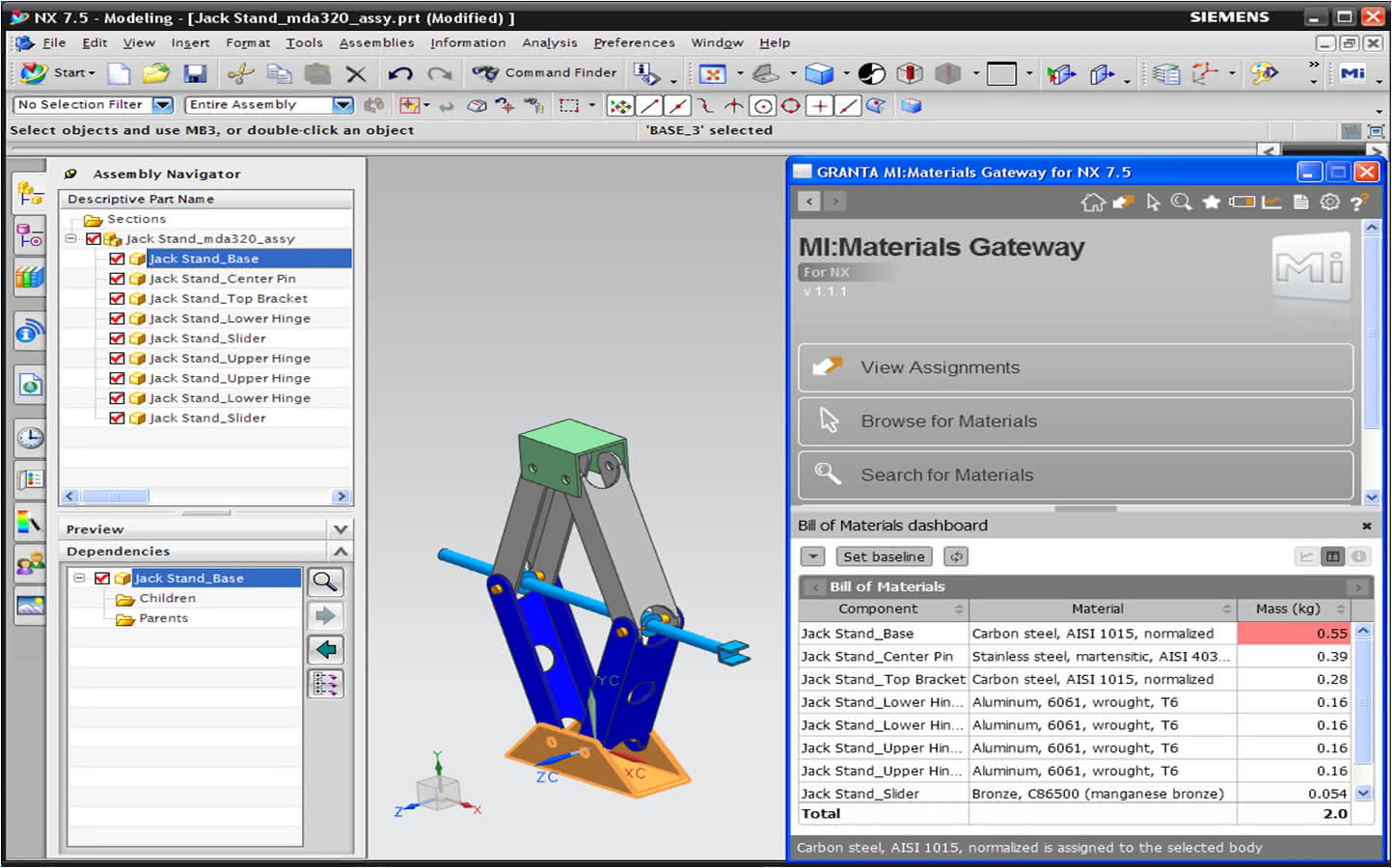Open the Command Finder tool
Screen dimensions: 1392x868
click(545, 72)
